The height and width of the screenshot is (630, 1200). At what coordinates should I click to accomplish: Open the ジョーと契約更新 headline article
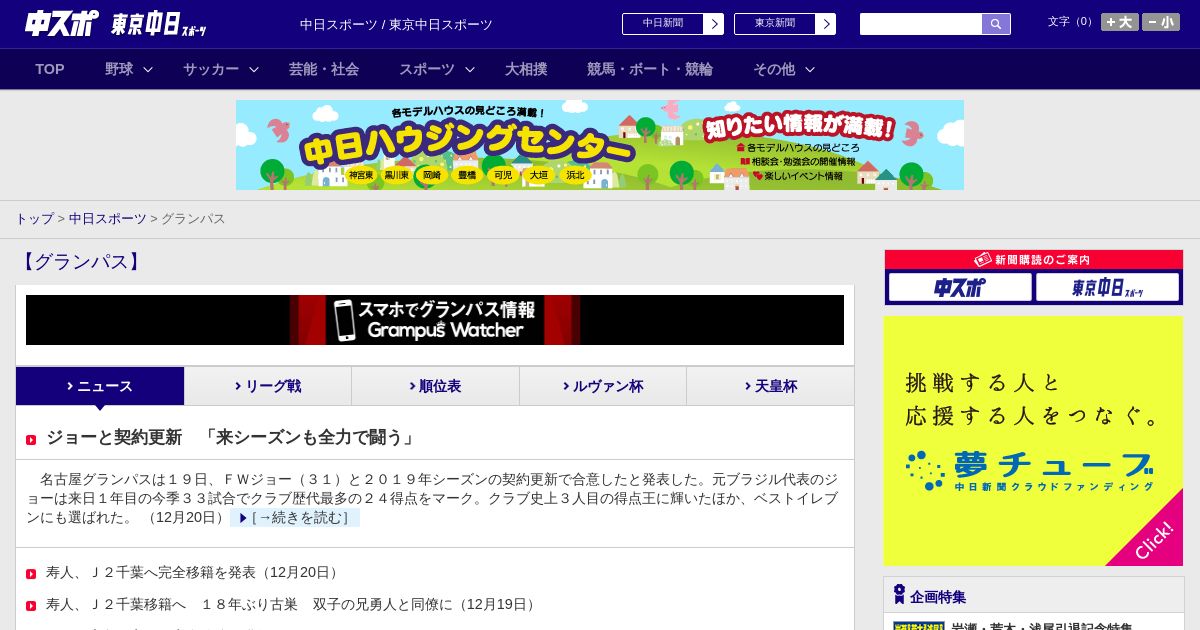point(232,437)
